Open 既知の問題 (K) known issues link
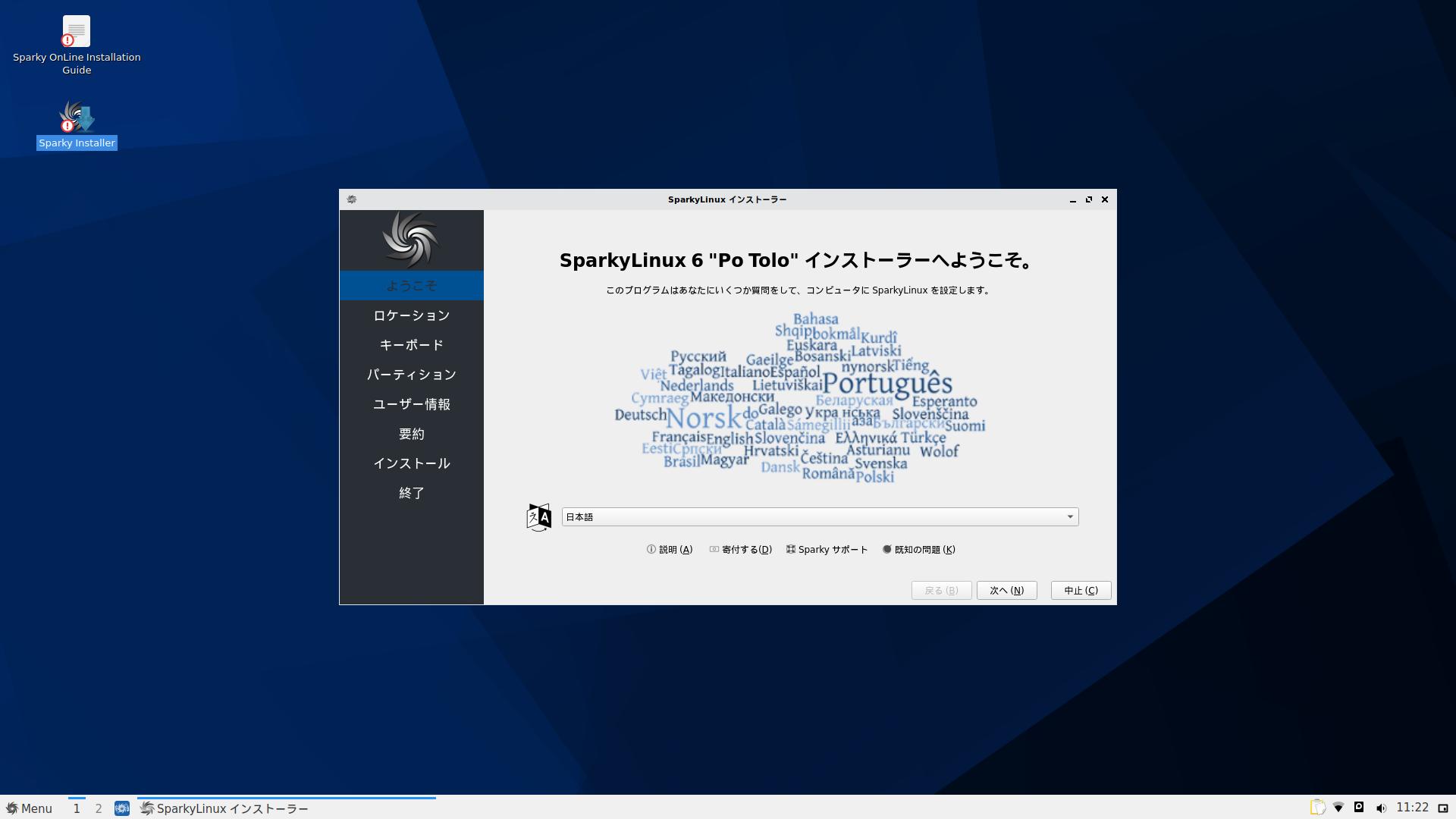This screenshot has height=819, width=1456. pyautogui.click(x=918, y=550)
